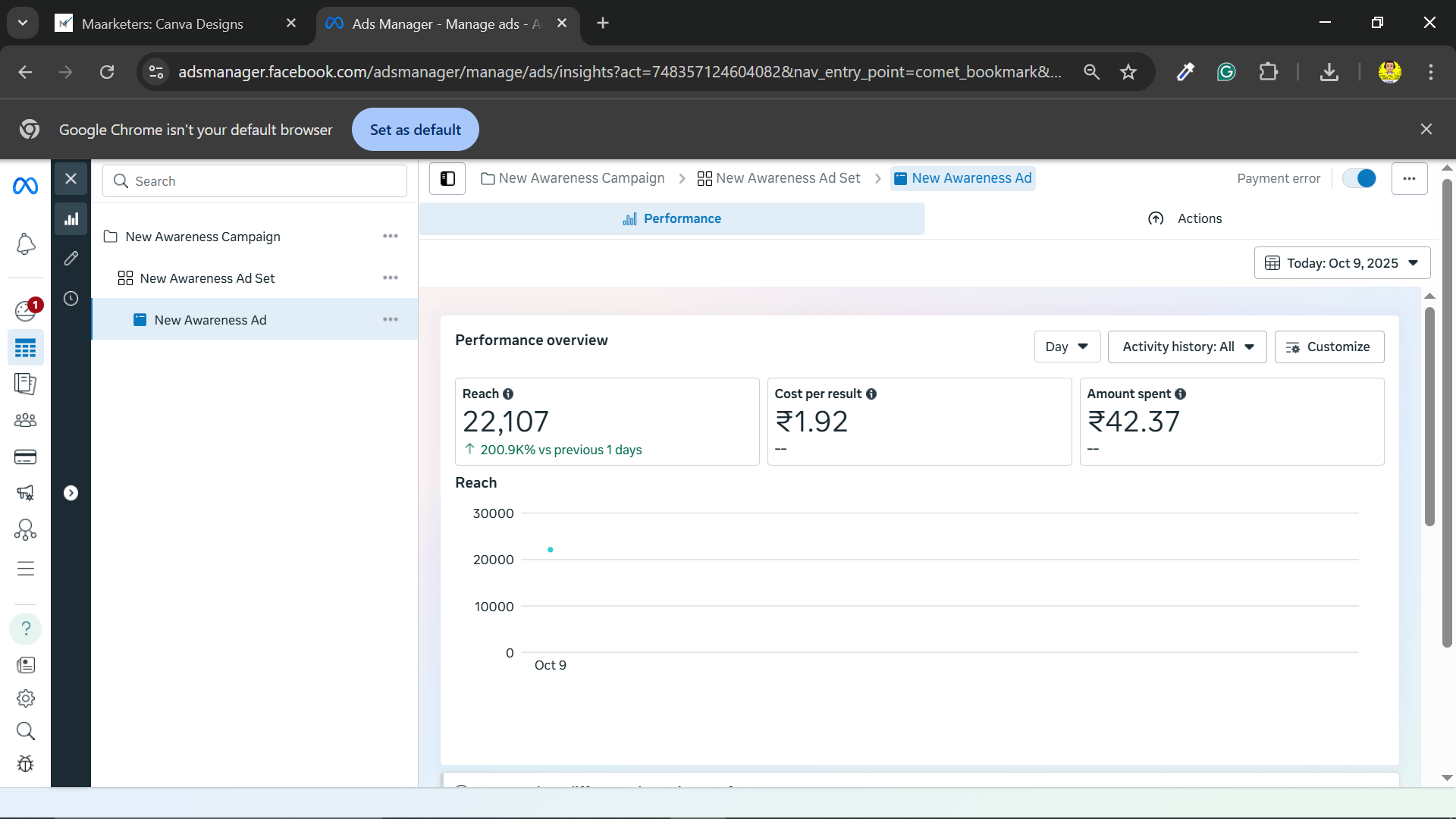Open the notifications bell icon
The height and width of the screenshot is (819, 1456).
coord(25,244)
